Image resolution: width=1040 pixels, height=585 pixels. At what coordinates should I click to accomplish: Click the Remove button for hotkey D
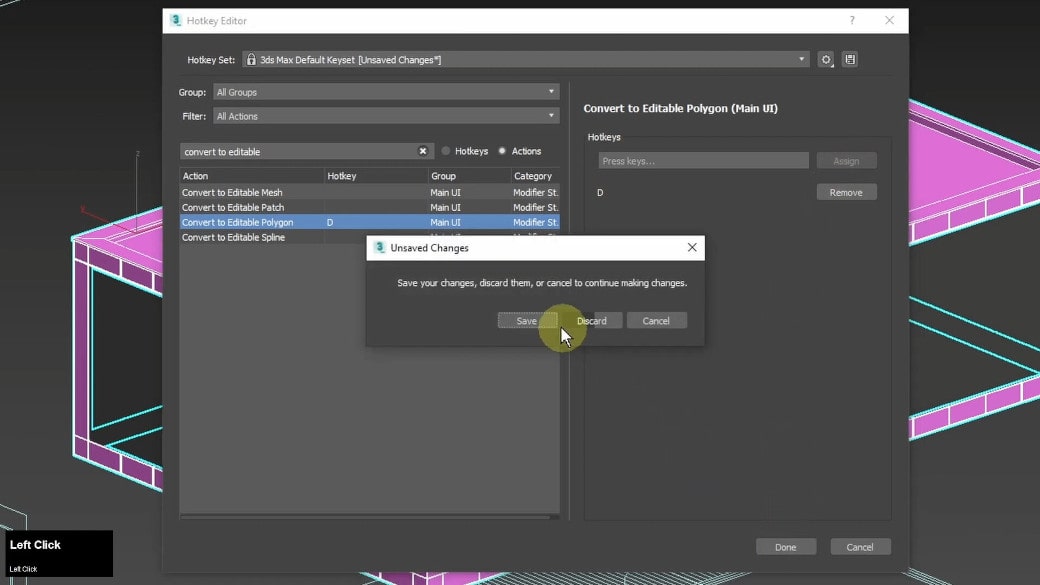846,191
